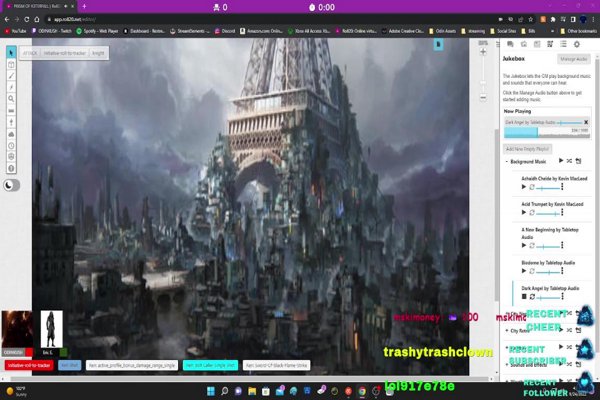This screenshot has width=600, height=400.
Task: Click red initiative-roll-to-tracker bottom macro
Action: (29, 365)
